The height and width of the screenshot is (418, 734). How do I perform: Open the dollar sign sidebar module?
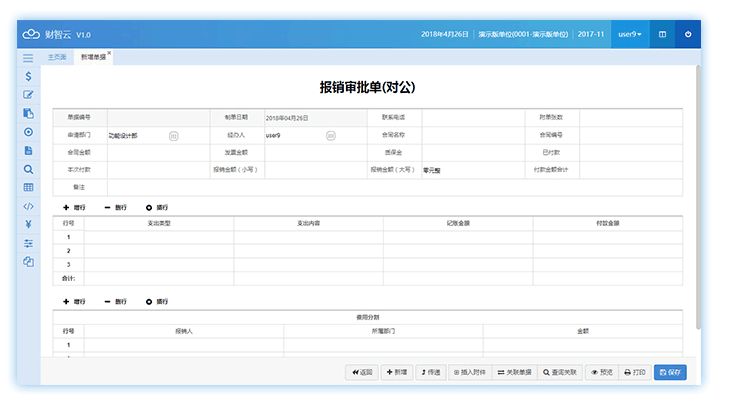[28, 76]
